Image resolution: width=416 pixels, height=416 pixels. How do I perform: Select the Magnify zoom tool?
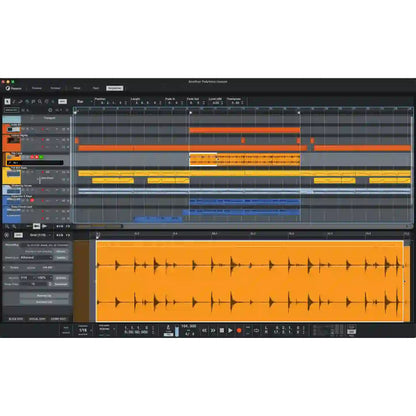coord(40,101)
